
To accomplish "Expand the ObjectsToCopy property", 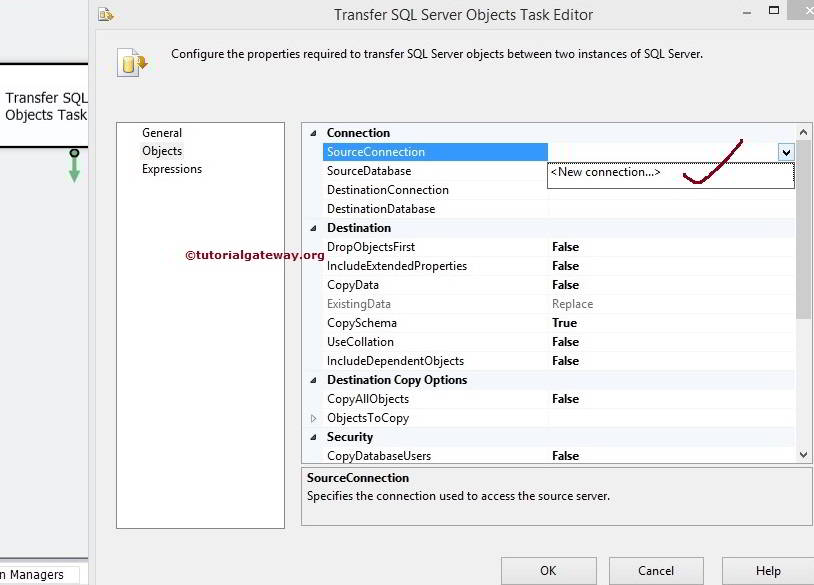I will tap(313, 418).
